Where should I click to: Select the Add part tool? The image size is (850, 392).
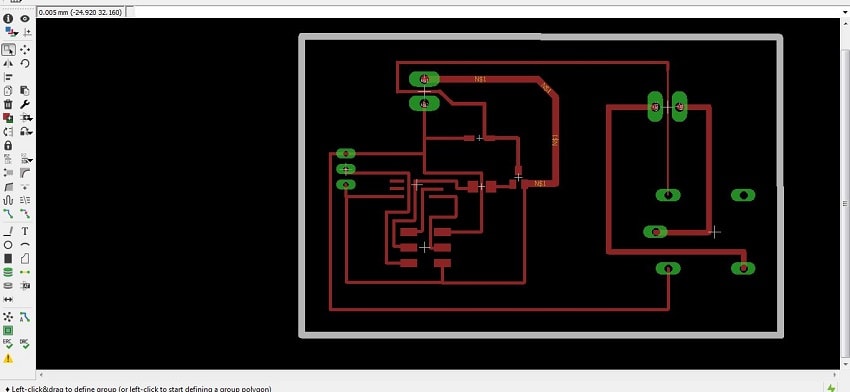pos(8,118)
